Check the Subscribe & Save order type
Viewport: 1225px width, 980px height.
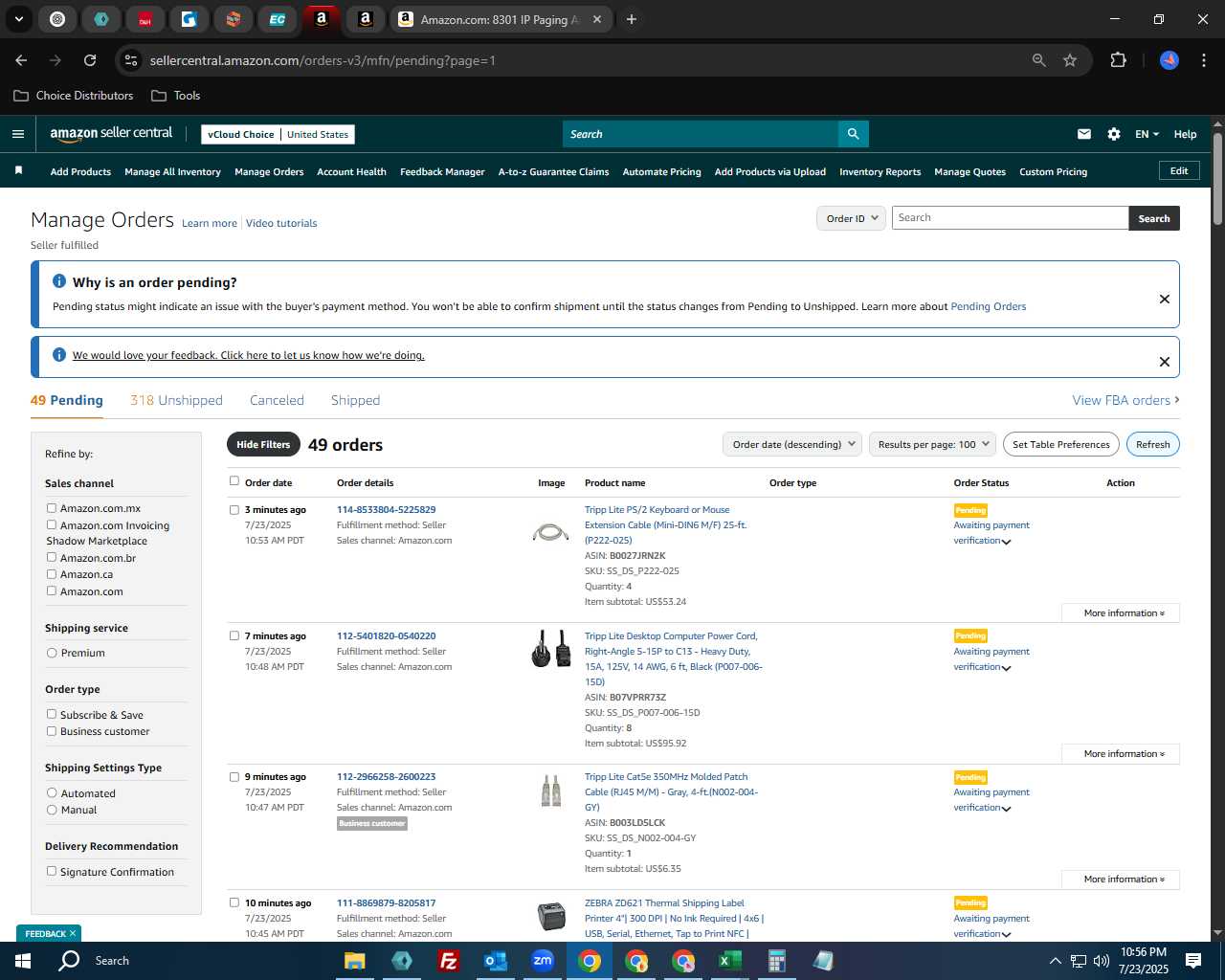tap(52, 714)
